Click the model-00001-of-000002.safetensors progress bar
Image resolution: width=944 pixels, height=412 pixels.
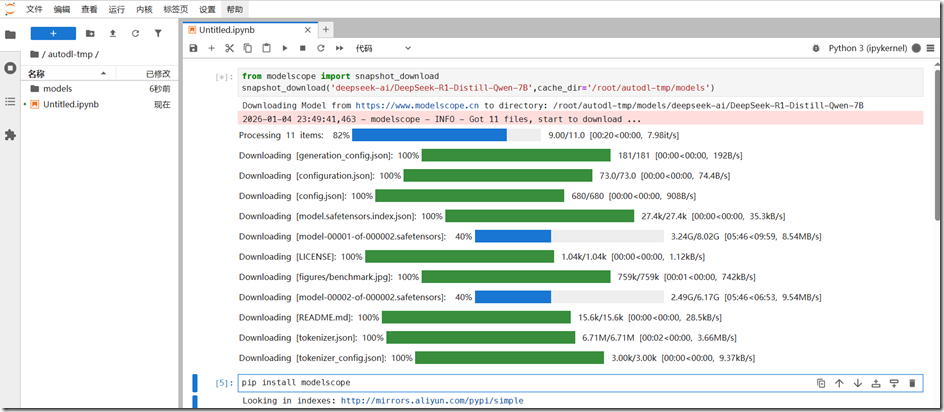(x=569, y=236)
